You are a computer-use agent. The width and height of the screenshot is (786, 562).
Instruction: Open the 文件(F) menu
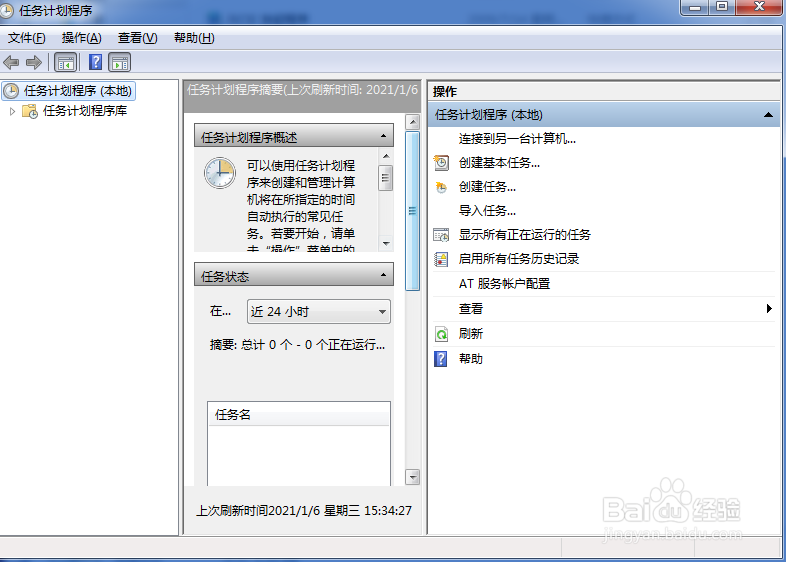pos(27,38)
